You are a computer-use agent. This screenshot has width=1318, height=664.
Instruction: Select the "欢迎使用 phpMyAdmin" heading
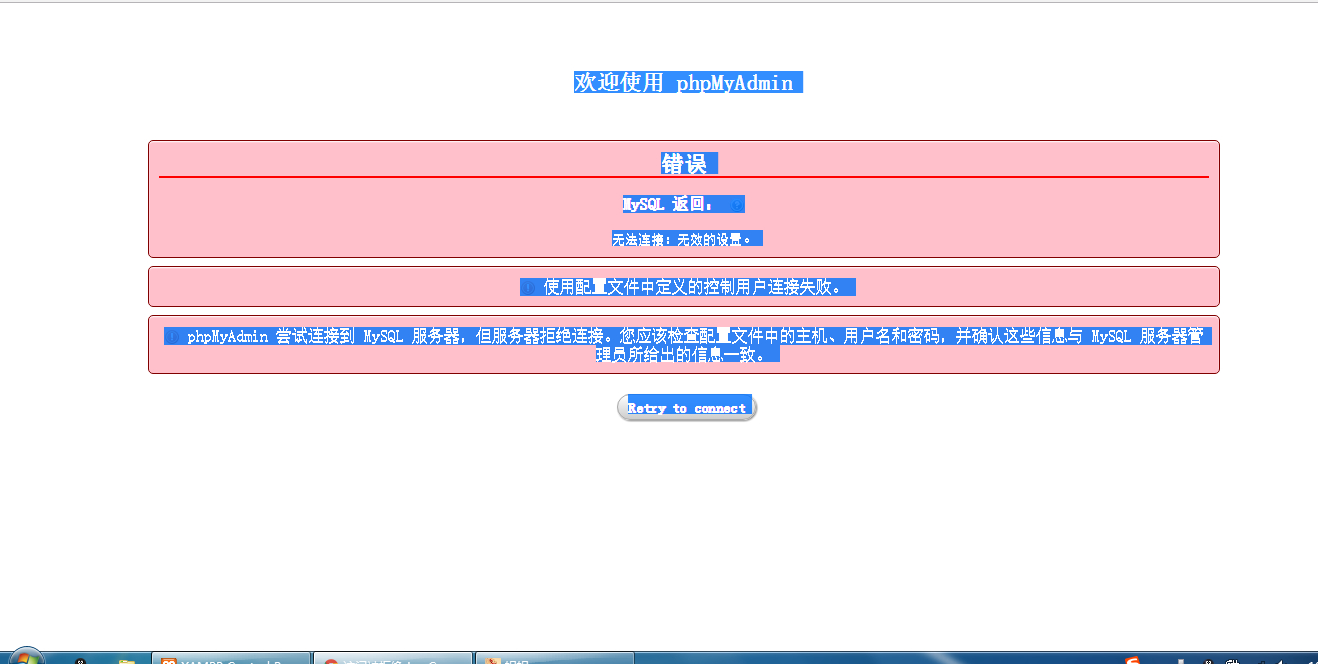(x=684, y=83)
